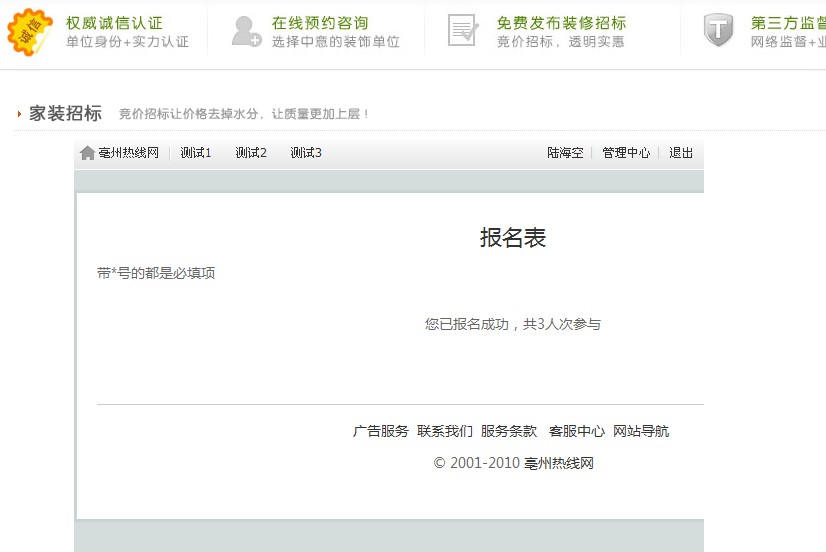
Task: Select 测试2 in navigation bar
Action: point(251,153)
